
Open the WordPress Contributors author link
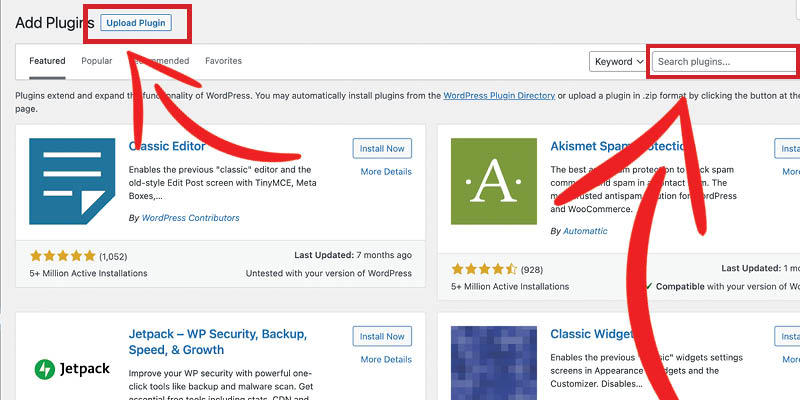pyautogui.click(x=190, y=218)
